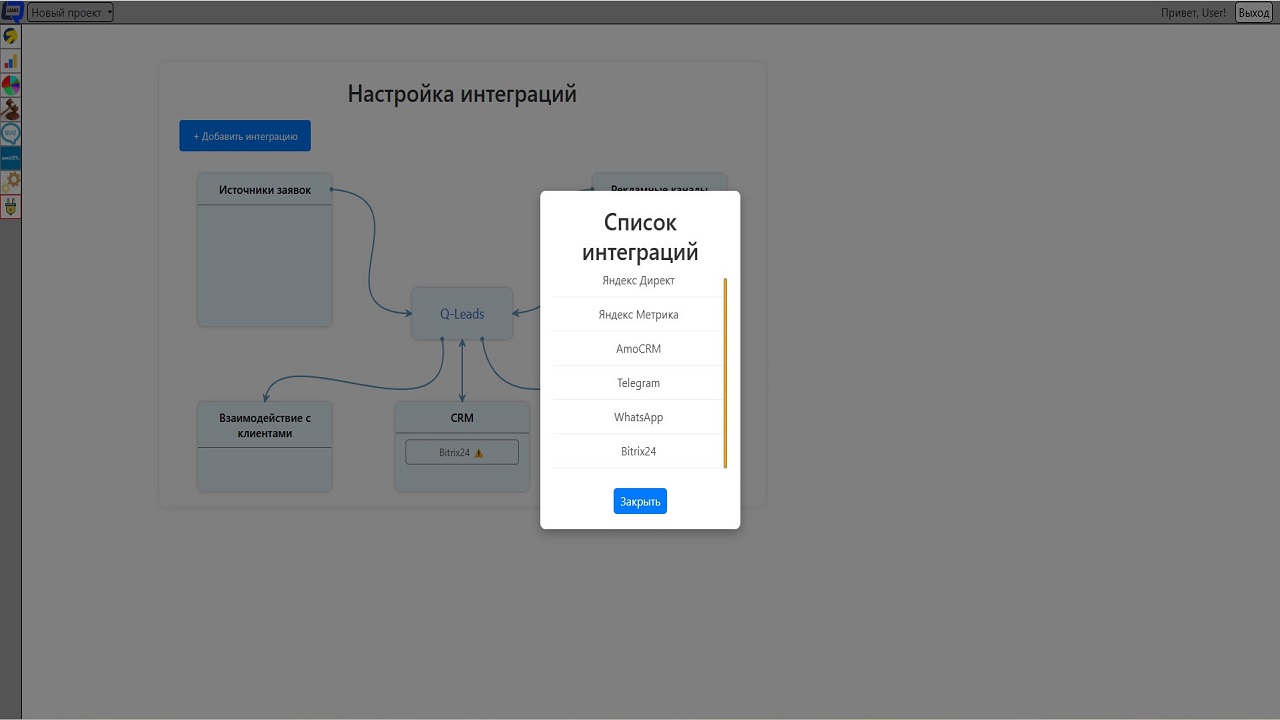Choose AmoCRM in the integrations list
Screen dimensions: 1280x720
(638, 349)
